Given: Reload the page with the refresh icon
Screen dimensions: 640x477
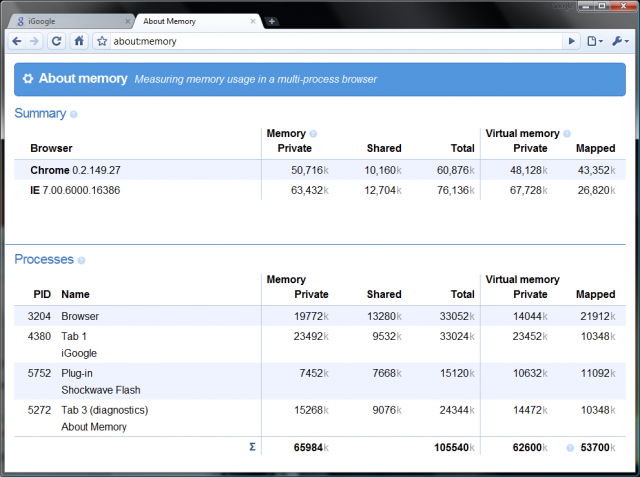Looking at the screenshot, I should coord(56,41).
